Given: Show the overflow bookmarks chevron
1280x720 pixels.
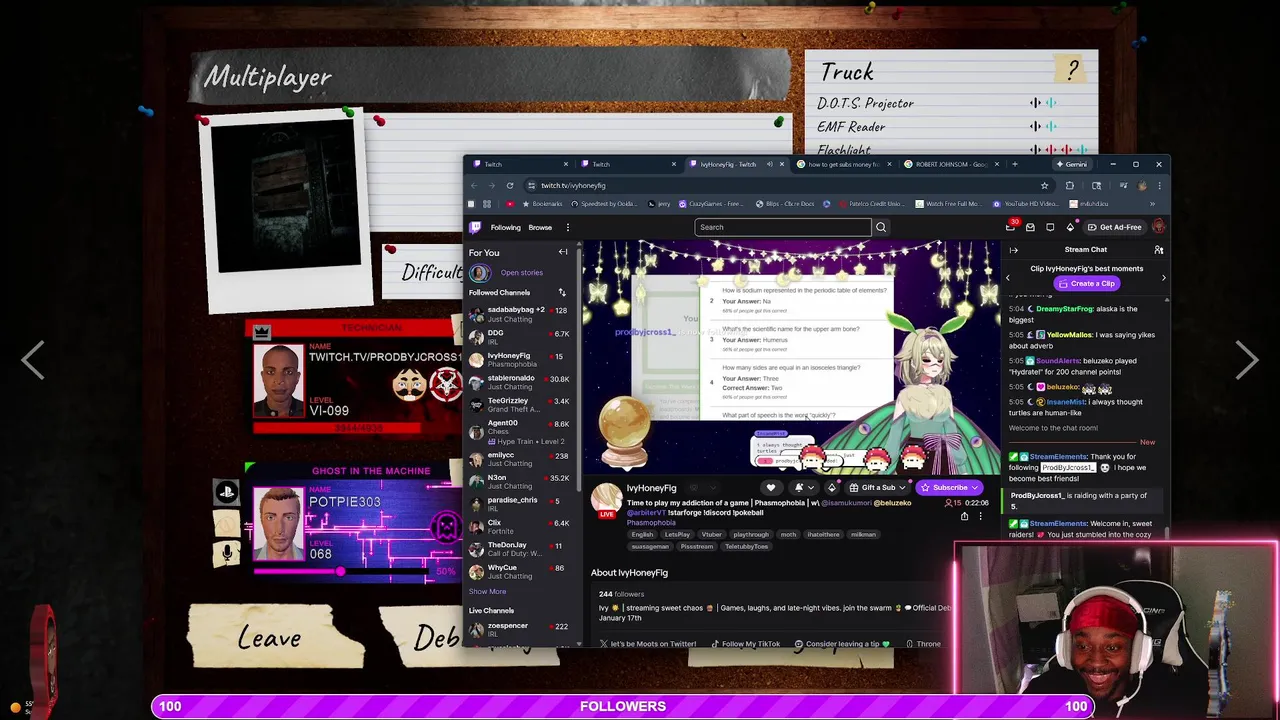Looking at the screenshot, I should pos(1153,204).
